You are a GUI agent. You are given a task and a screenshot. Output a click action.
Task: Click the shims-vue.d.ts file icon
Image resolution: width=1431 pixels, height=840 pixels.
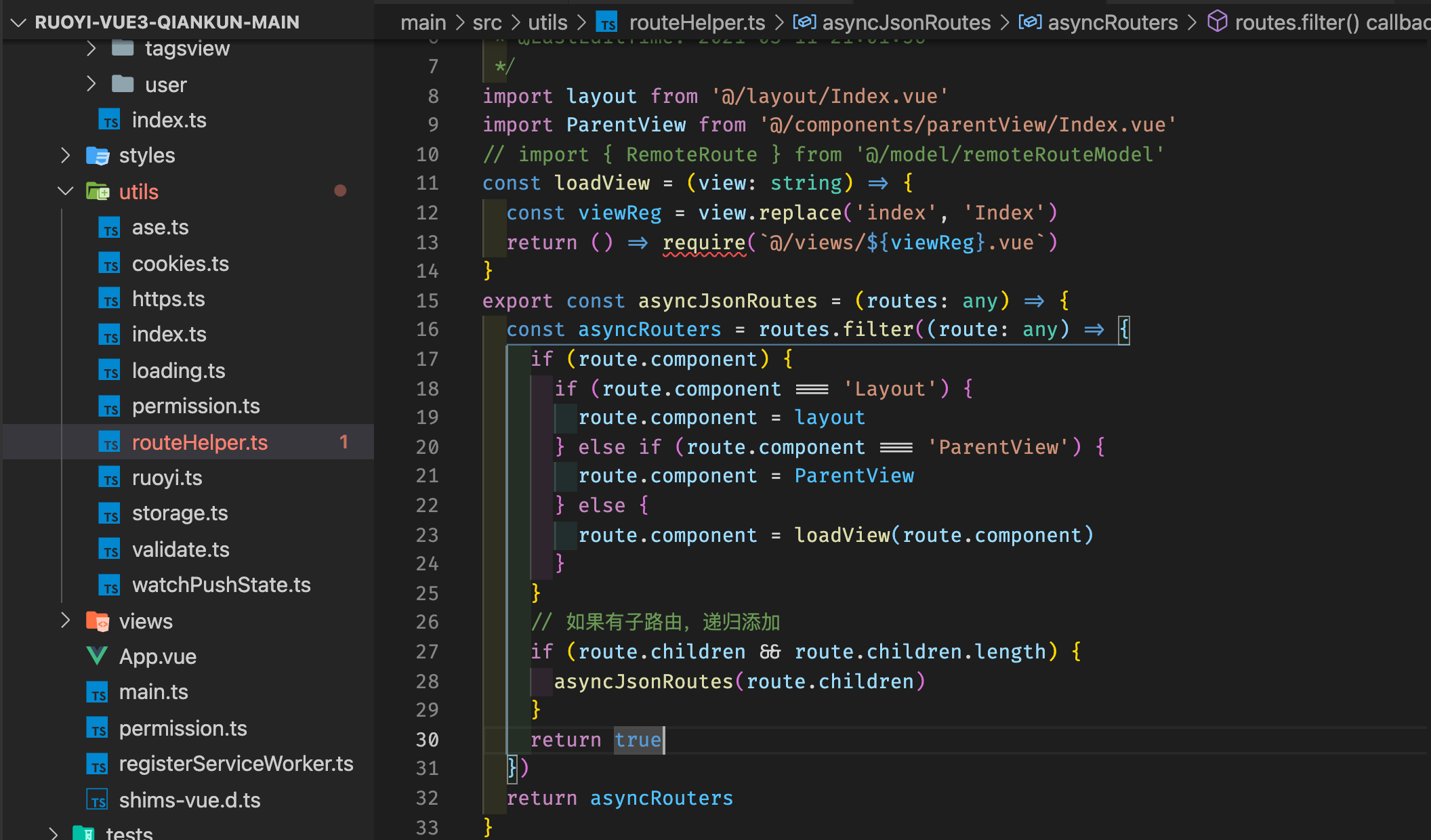tap(97, 800)
